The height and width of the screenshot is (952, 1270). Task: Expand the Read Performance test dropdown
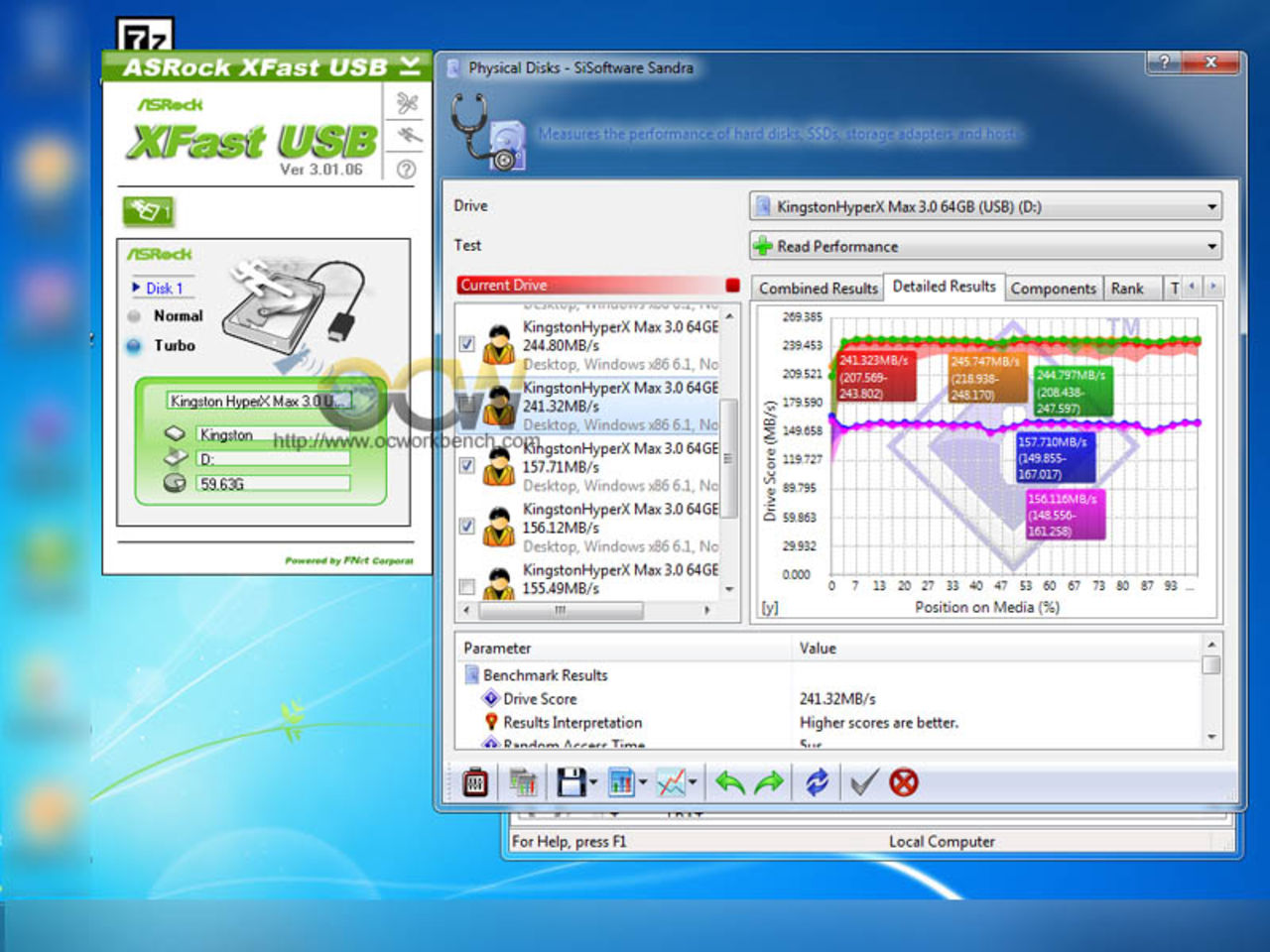click(1211, 246)
